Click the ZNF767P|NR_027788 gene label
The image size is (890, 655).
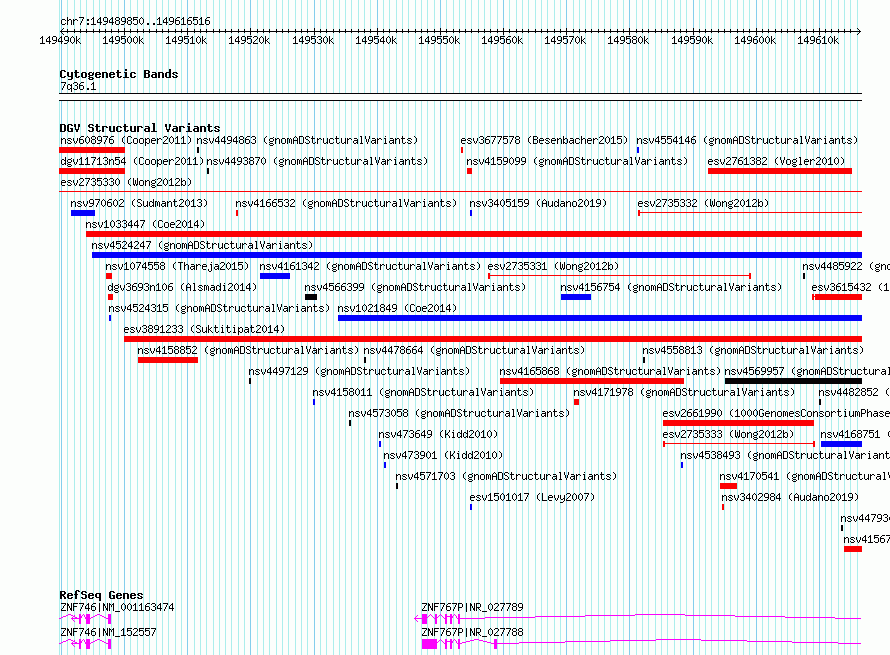click(472, 632)
